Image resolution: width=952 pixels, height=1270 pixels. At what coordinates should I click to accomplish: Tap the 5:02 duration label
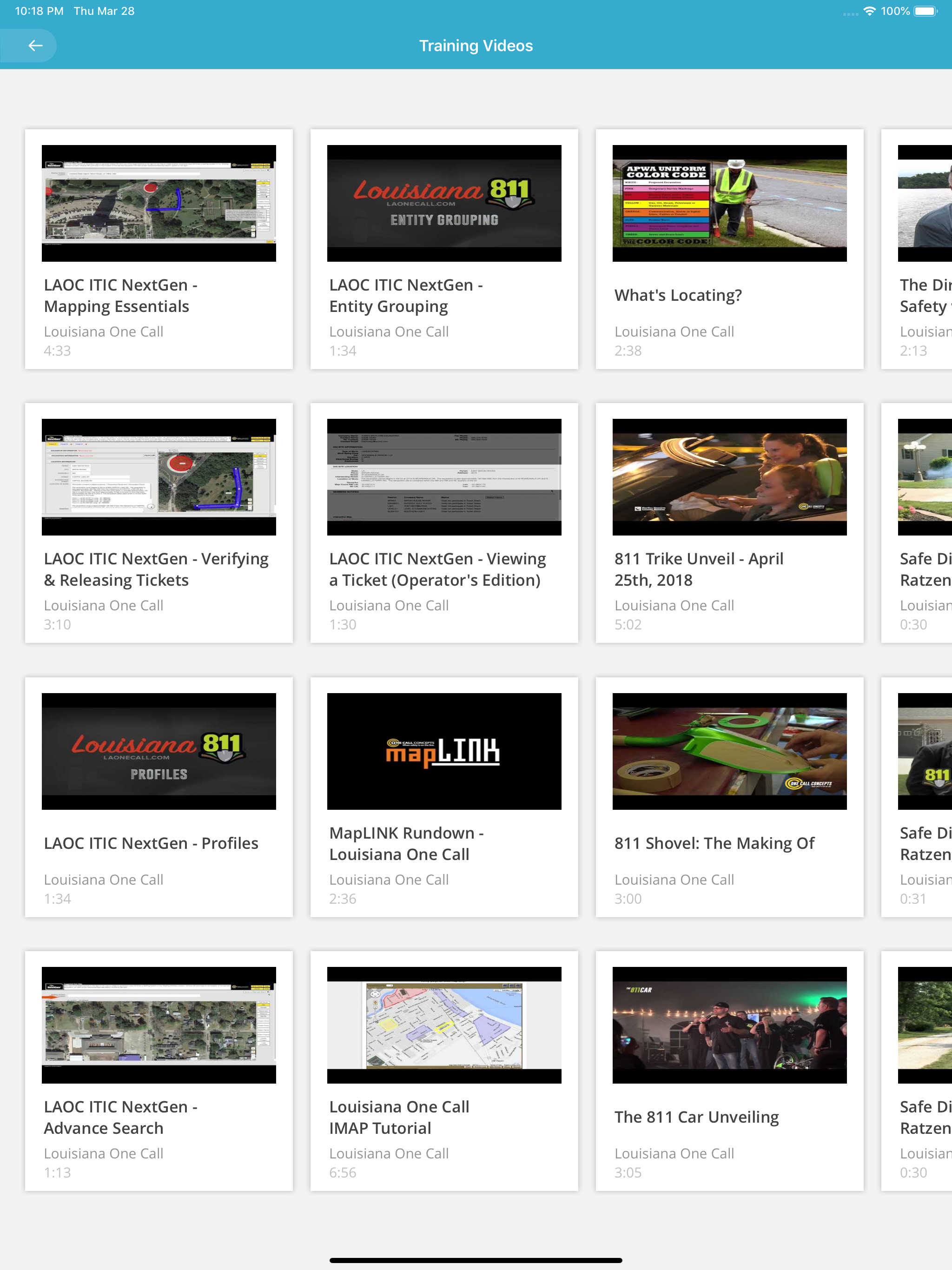click(628, 625)
